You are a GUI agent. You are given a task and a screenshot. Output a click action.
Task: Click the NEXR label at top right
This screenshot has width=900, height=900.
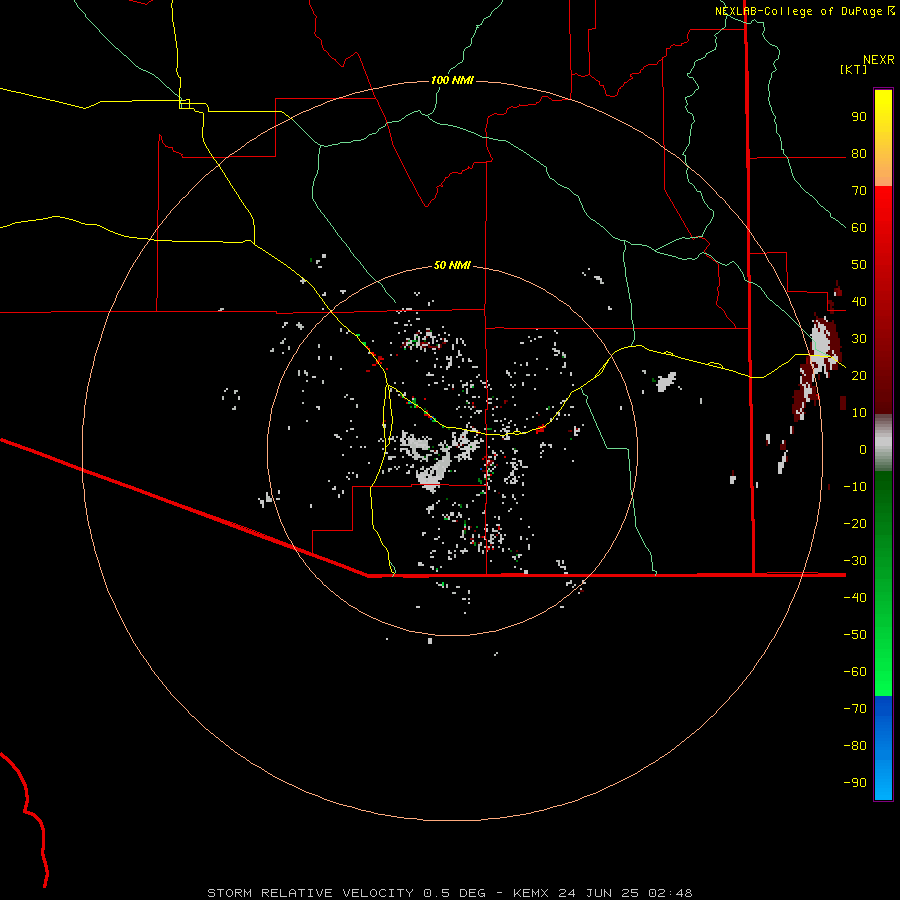pyautogui.click(x=879, y=60)
